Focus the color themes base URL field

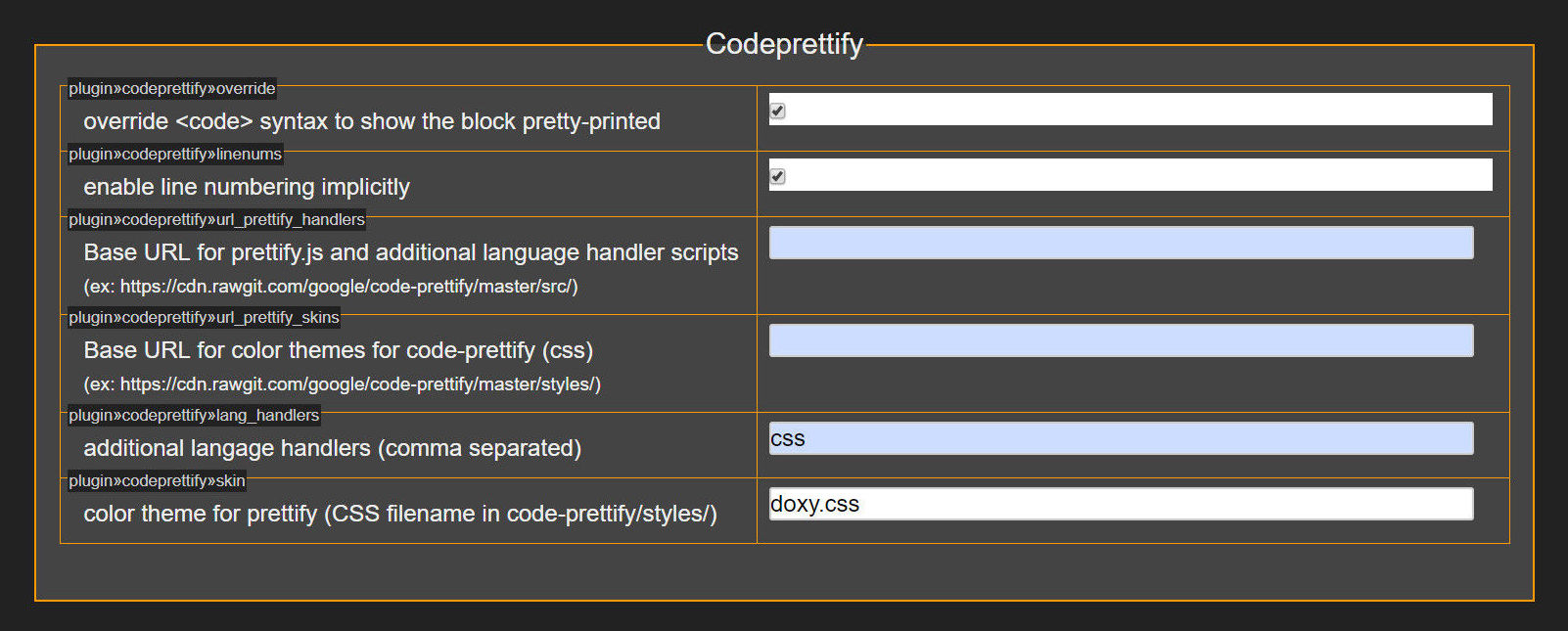tap(1121, 340)
